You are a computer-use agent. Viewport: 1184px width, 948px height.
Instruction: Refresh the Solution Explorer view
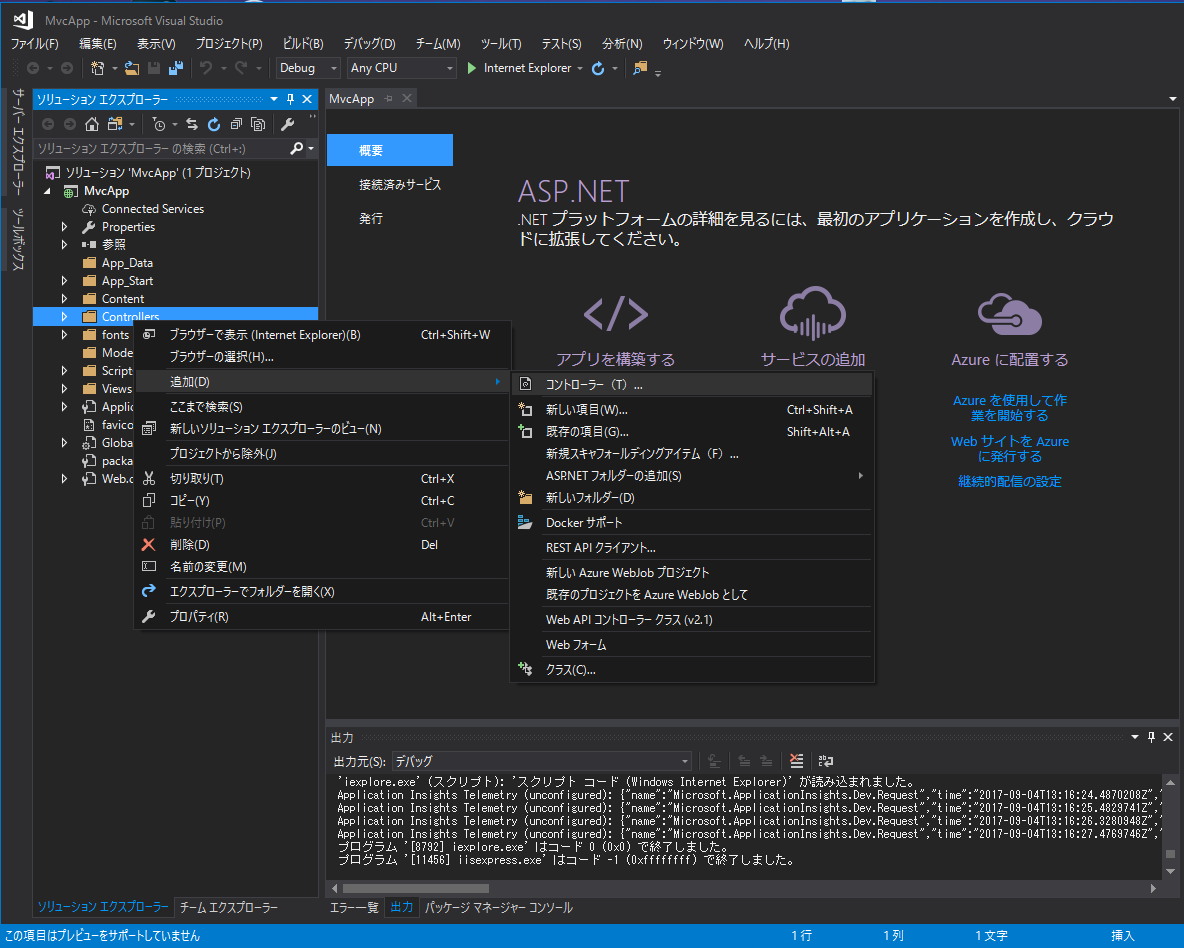click(214, 124)
